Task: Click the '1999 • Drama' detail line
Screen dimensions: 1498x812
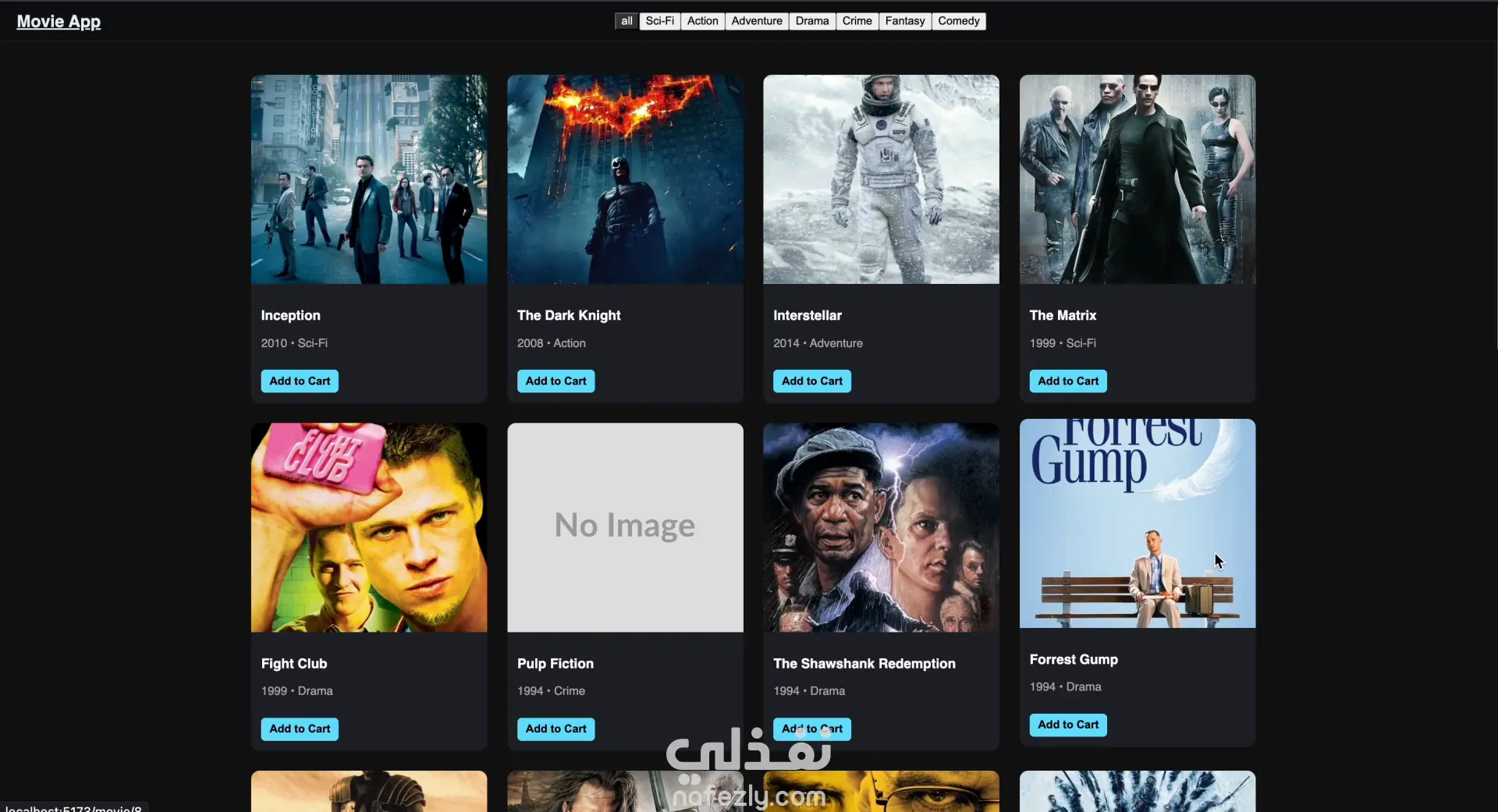Action: coord(297,691)
